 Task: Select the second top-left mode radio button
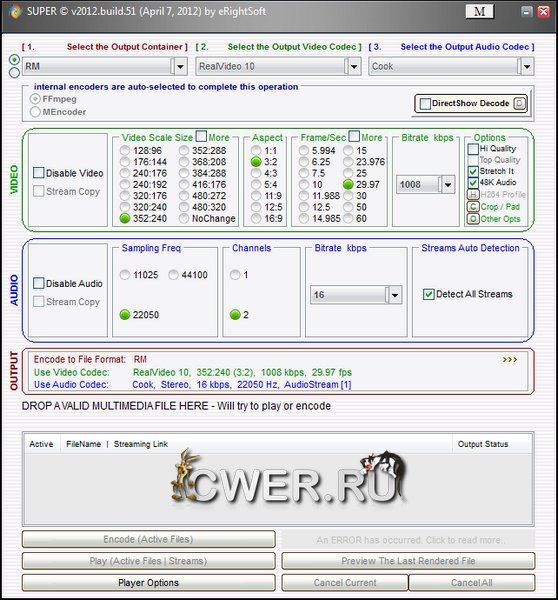(x=14, y=73)
